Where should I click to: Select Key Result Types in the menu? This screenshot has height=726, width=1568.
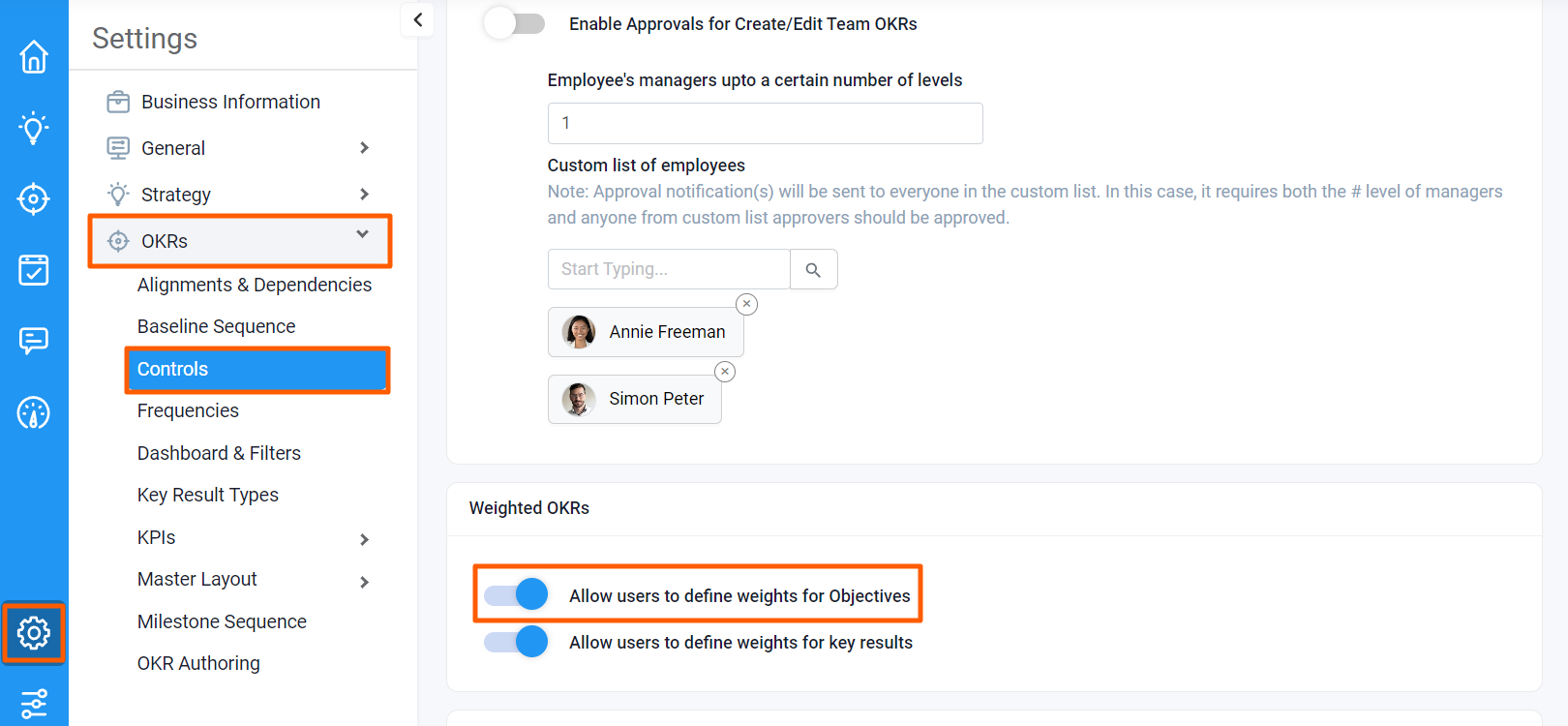(207, 495)
